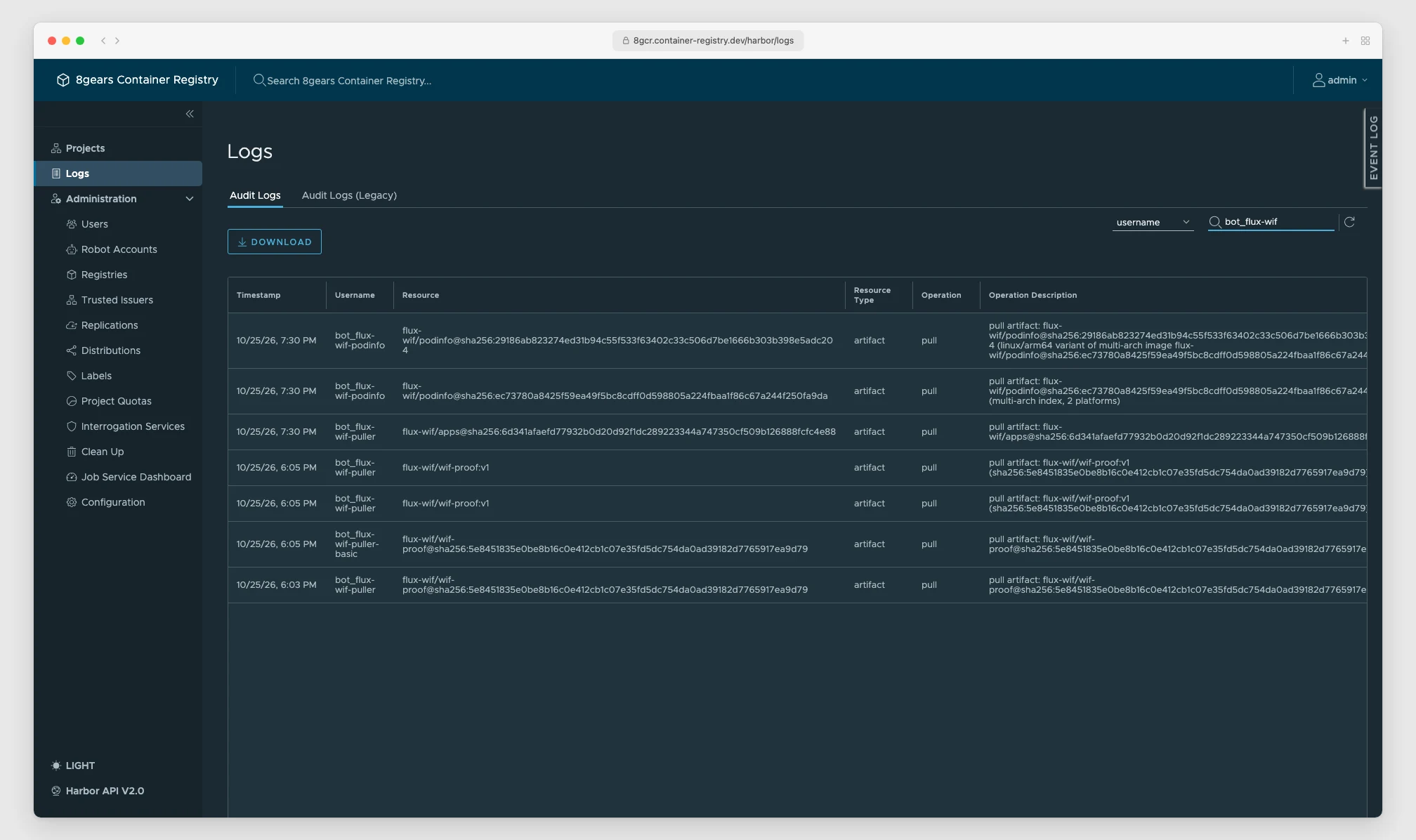The width and height of the screenshot is (1416, 840).
Task: Toggle LIGHT theme mode
Action: (x=73, y=766)
